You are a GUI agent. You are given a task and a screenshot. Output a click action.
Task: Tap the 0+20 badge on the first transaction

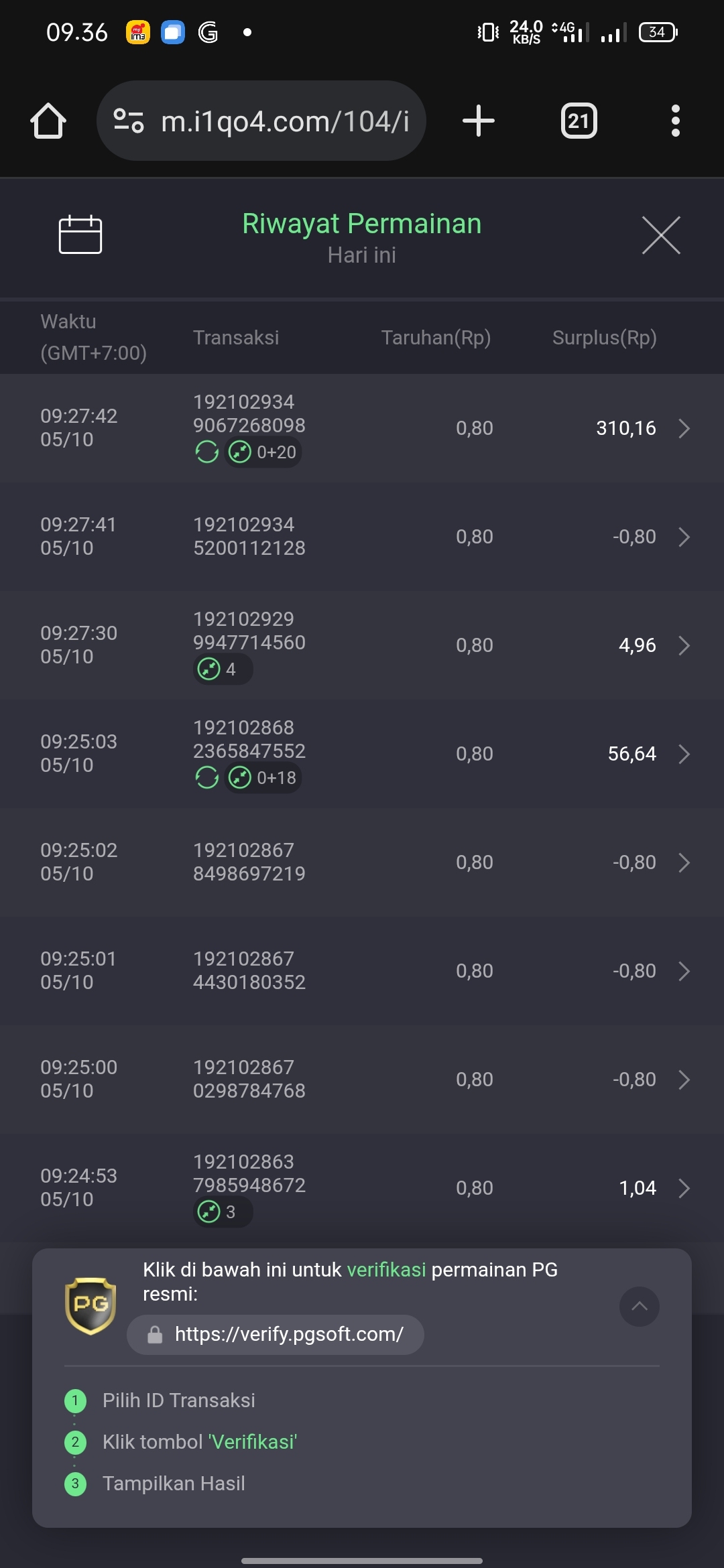(263, 452)
